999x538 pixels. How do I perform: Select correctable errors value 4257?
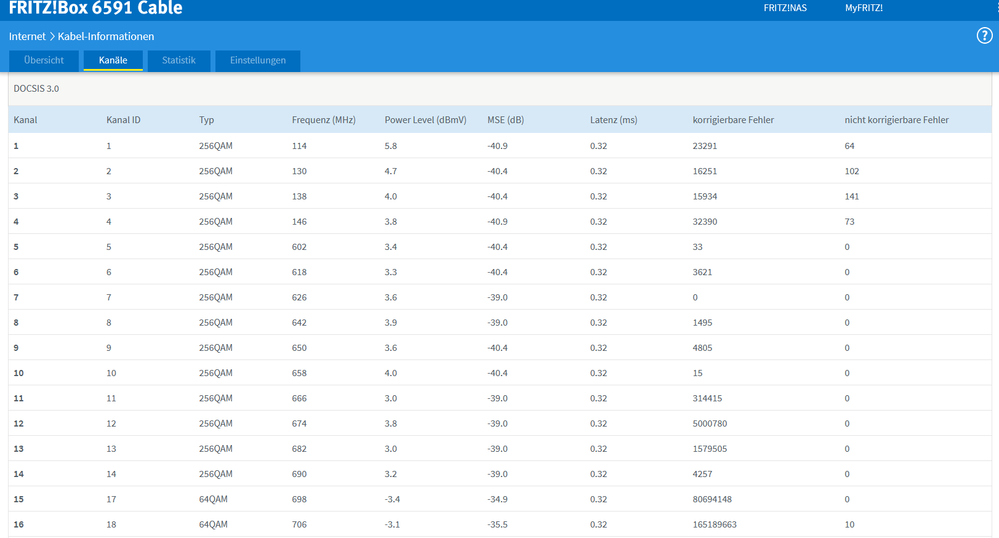point(702,474)
